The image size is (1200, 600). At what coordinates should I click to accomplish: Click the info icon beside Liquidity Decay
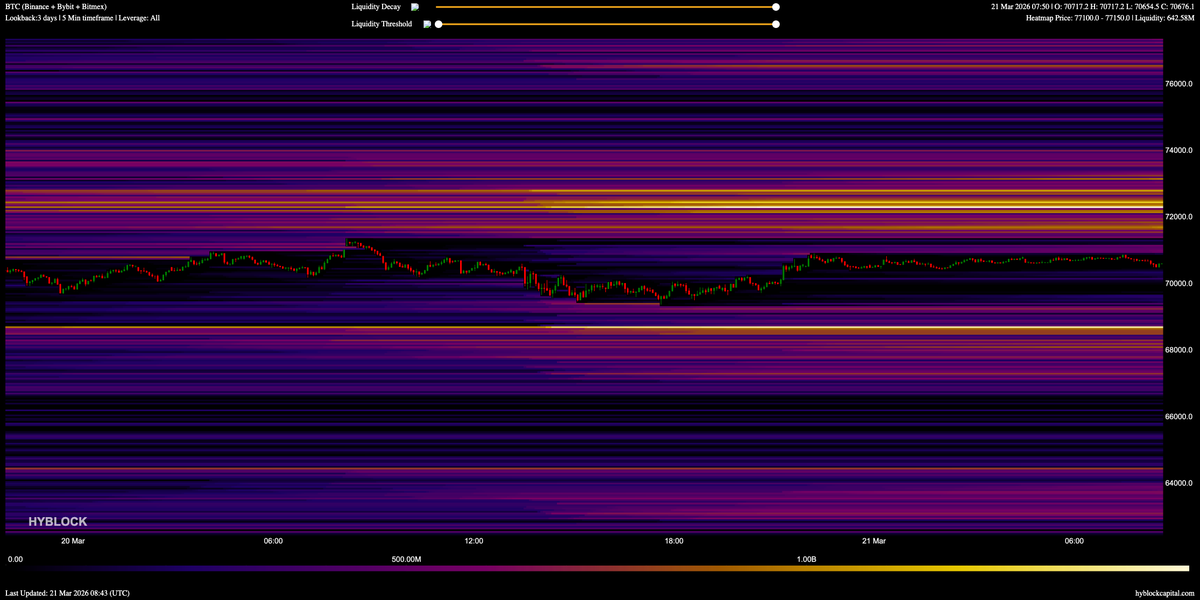point(415,7)
